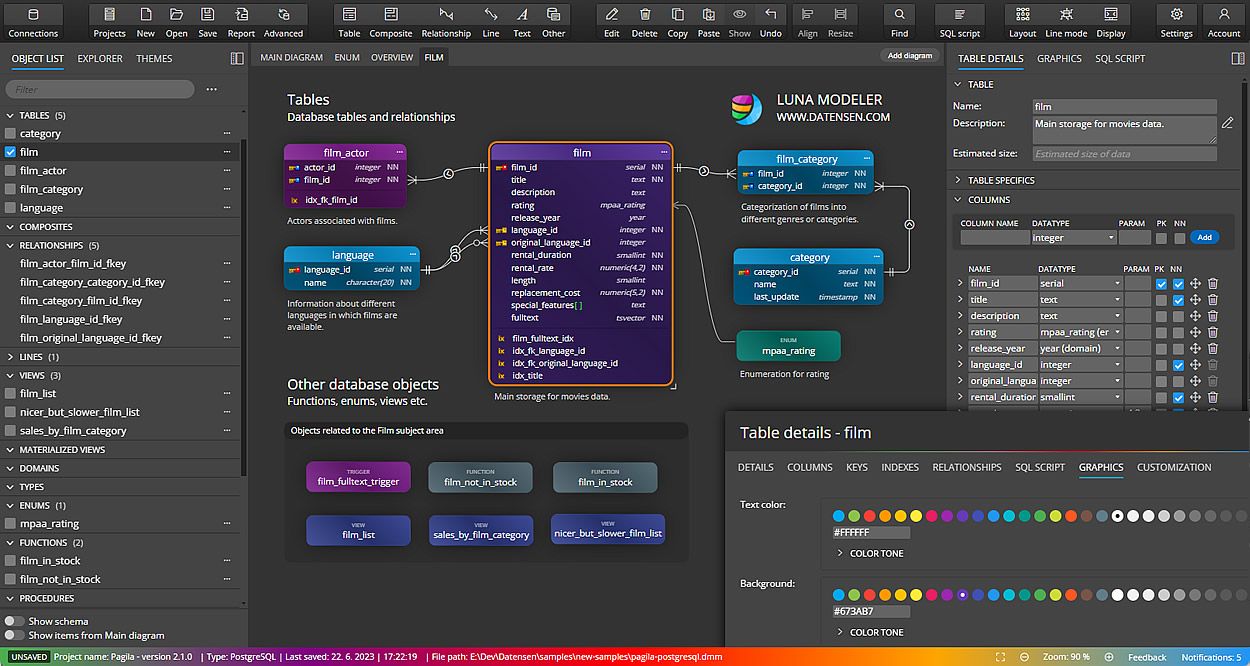Viewport: 1250px width, 666px height.
Task: Switch to the FILM diagram tab
Action: (x=432, y=57)
